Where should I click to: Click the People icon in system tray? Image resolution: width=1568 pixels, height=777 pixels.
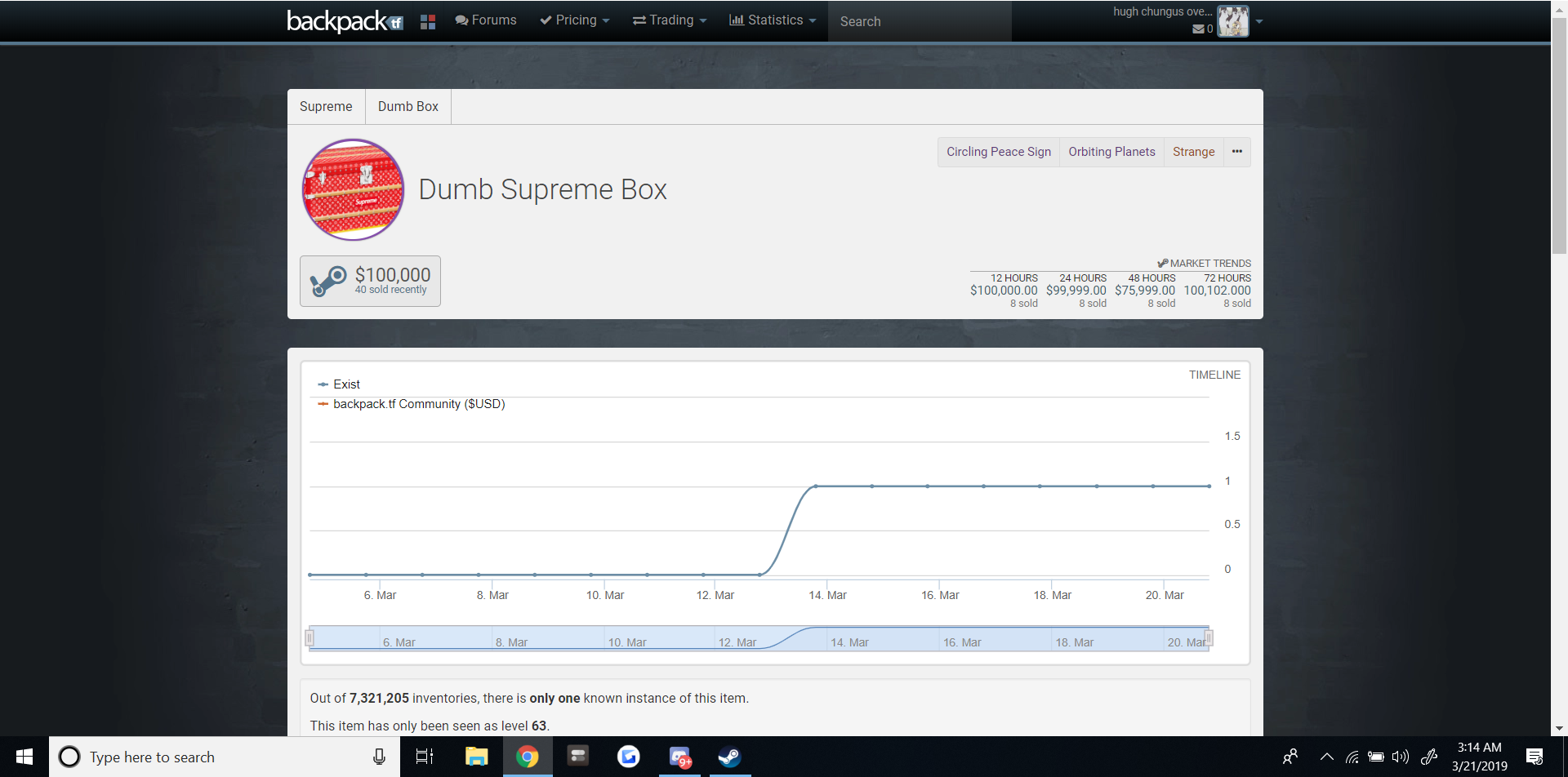point(1290,757)
